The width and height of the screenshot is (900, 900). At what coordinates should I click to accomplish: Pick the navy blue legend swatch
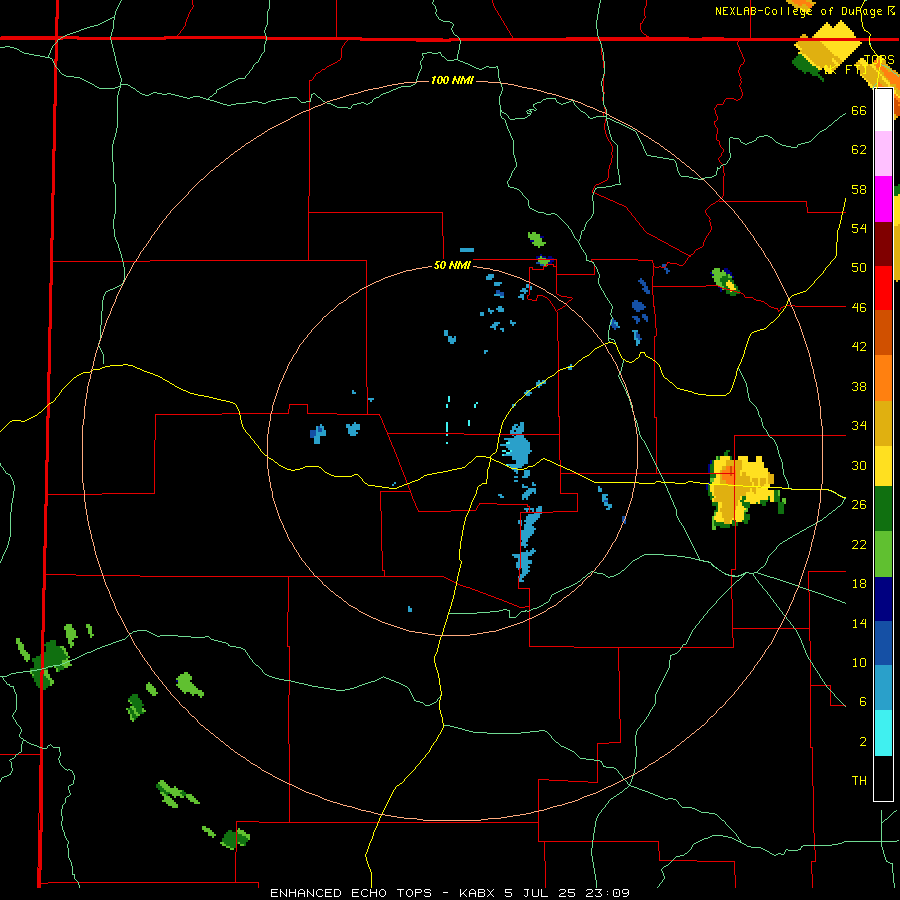click(x=883, y=599)
